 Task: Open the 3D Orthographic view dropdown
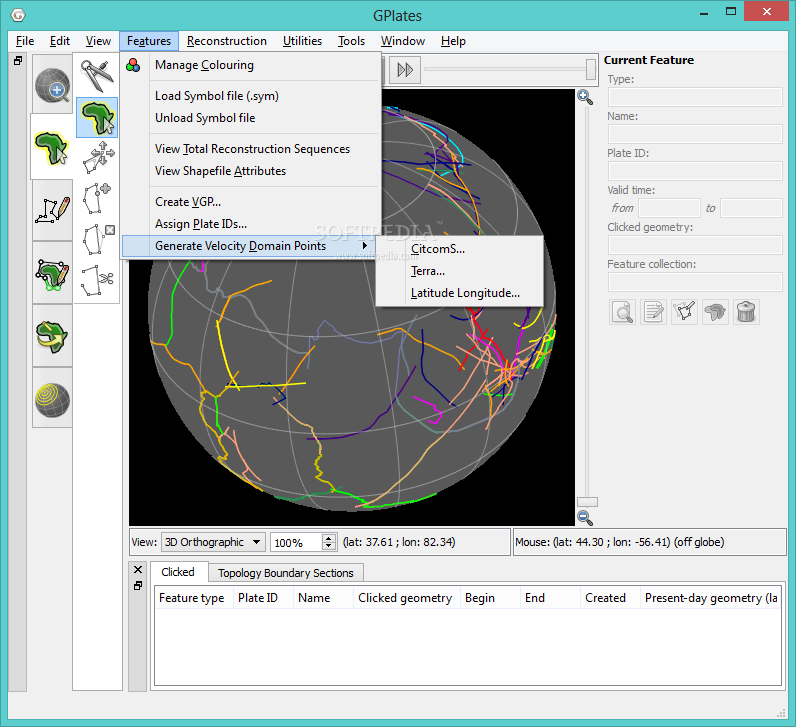(214, 542)
